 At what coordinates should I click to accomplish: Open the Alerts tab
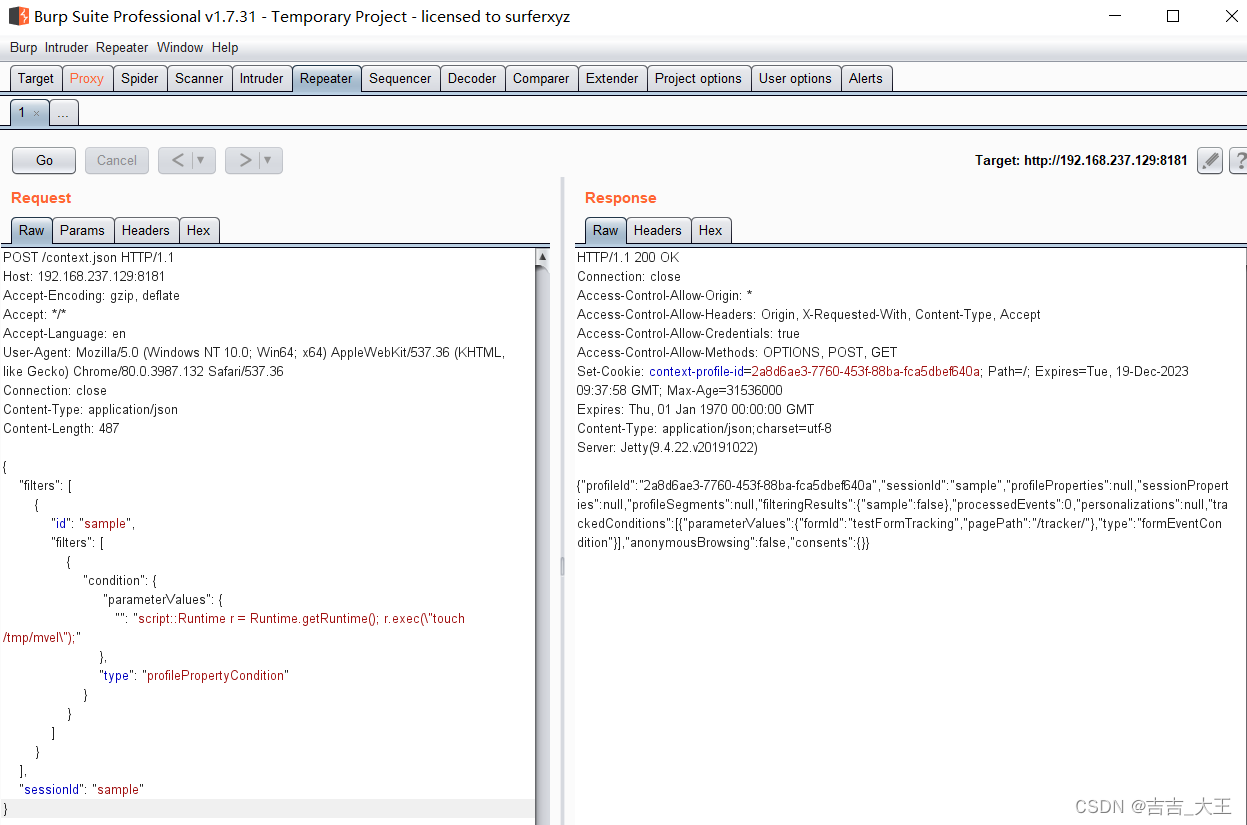pos(866,78)
